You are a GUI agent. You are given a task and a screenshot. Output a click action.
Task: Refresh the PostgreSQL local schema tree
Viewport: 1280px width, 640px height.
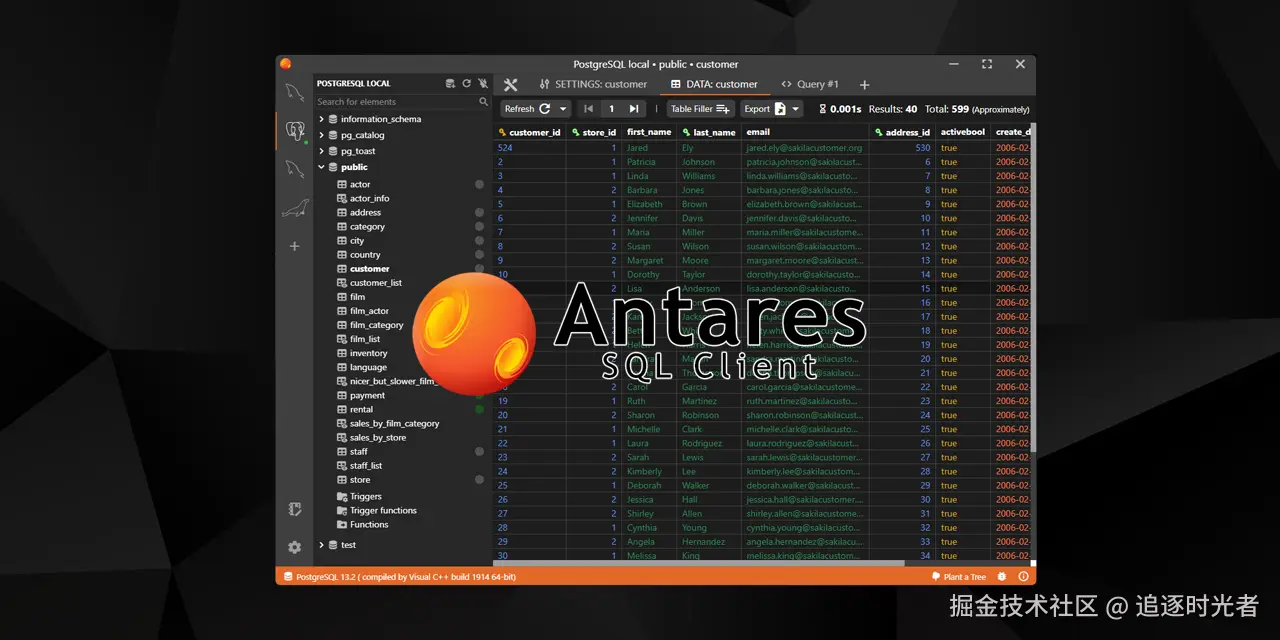click(466, 84)
